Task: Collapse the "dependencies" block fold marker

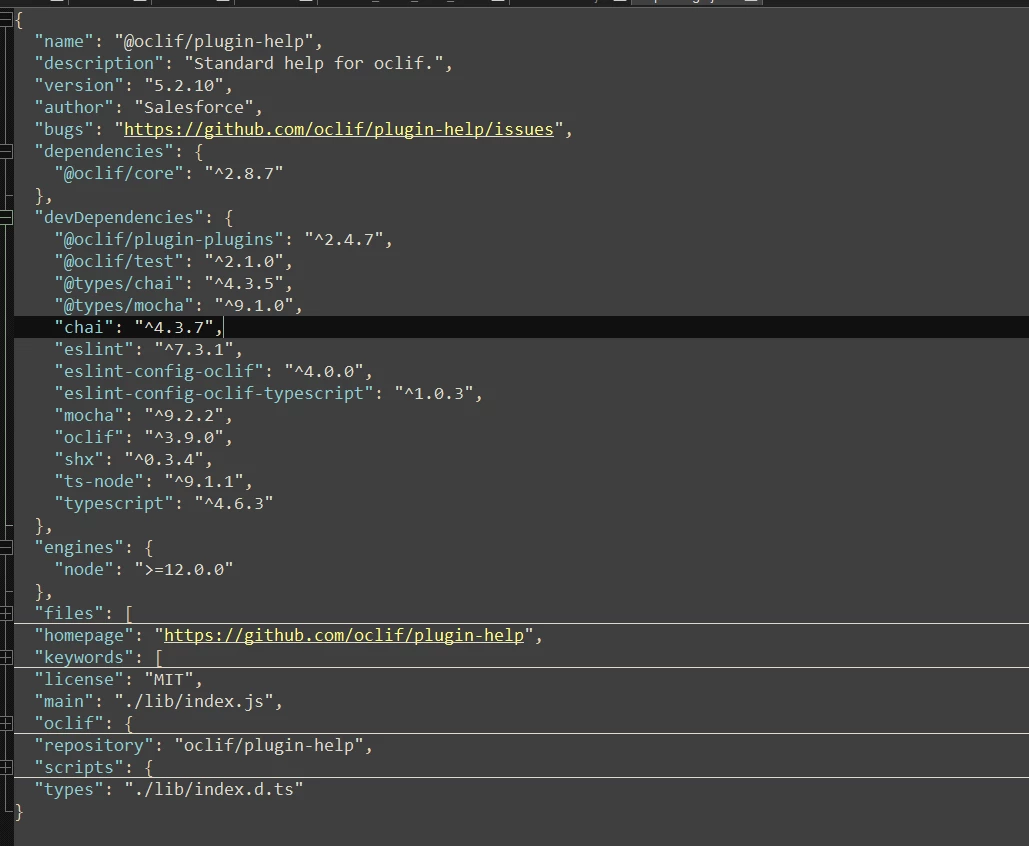Action: pos(6,152)
